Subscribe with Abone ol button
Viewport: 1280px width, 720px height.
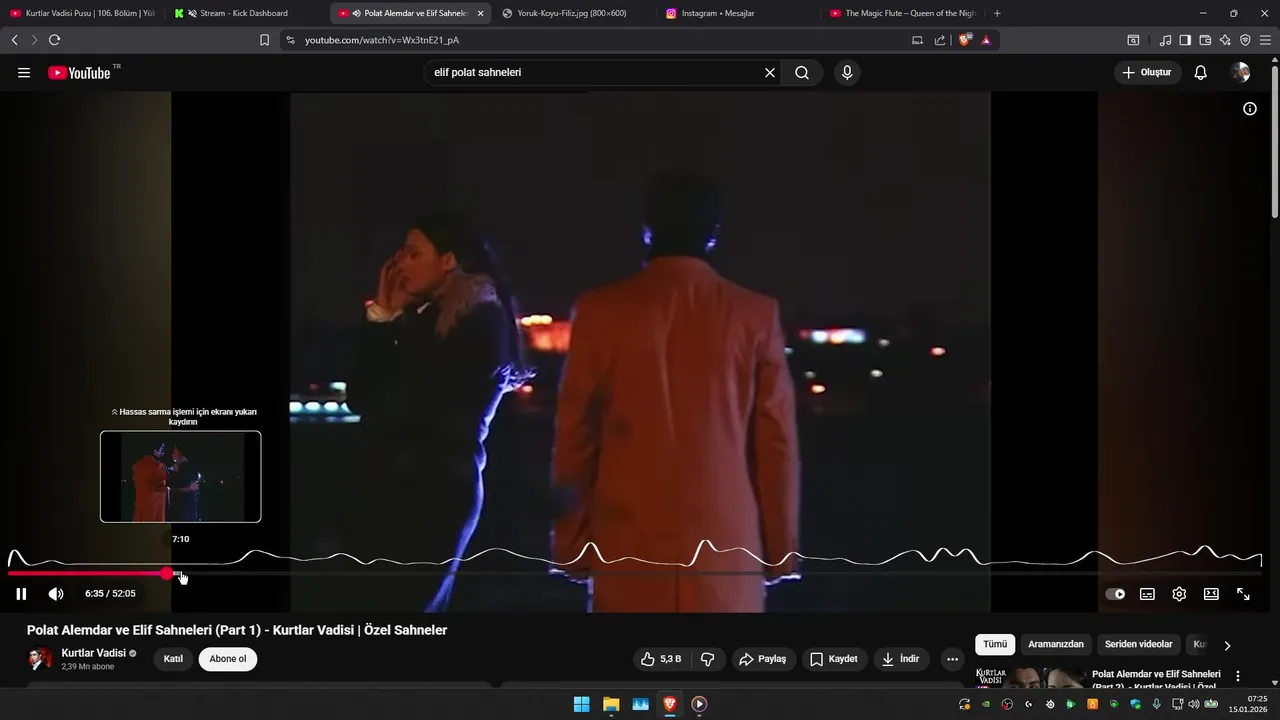point(228,659)
